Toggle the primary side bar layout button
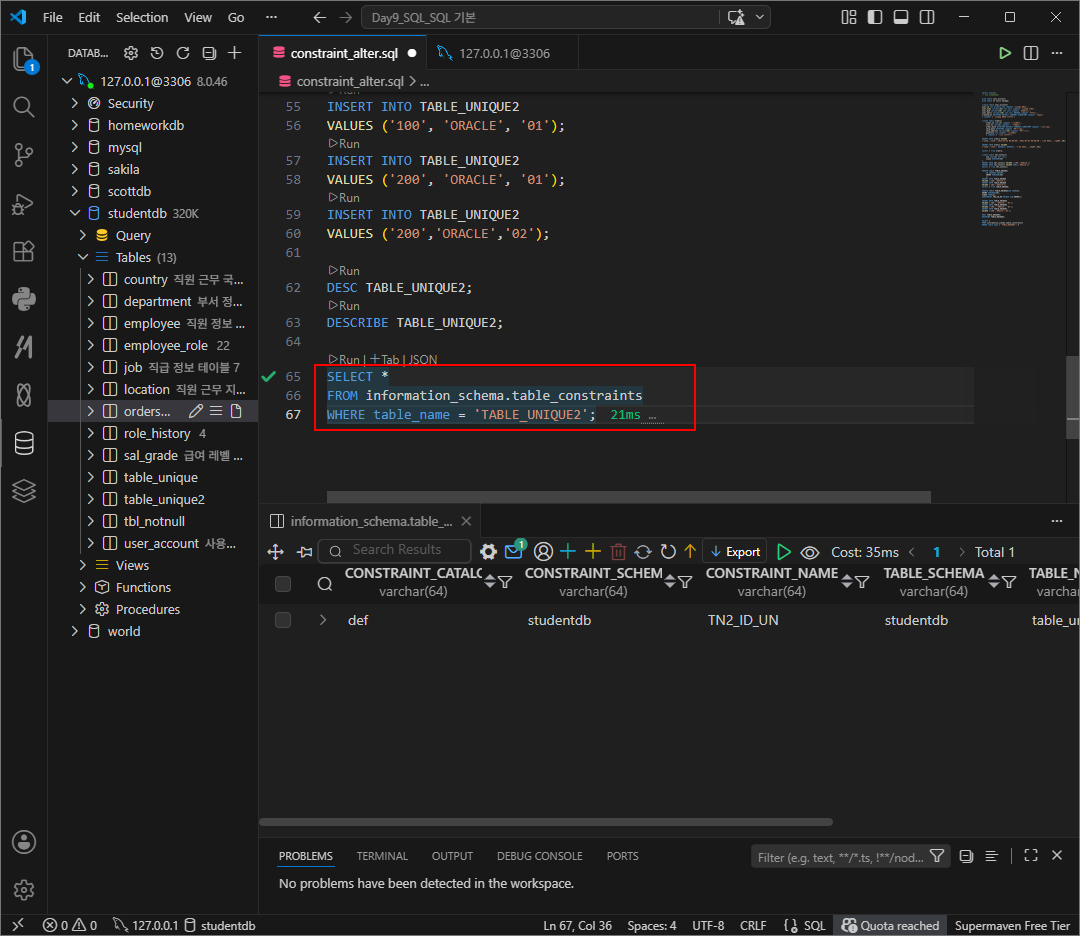The height and width of the screenshot is (936, 1080). pyautogui.click(x=875, y=17)
